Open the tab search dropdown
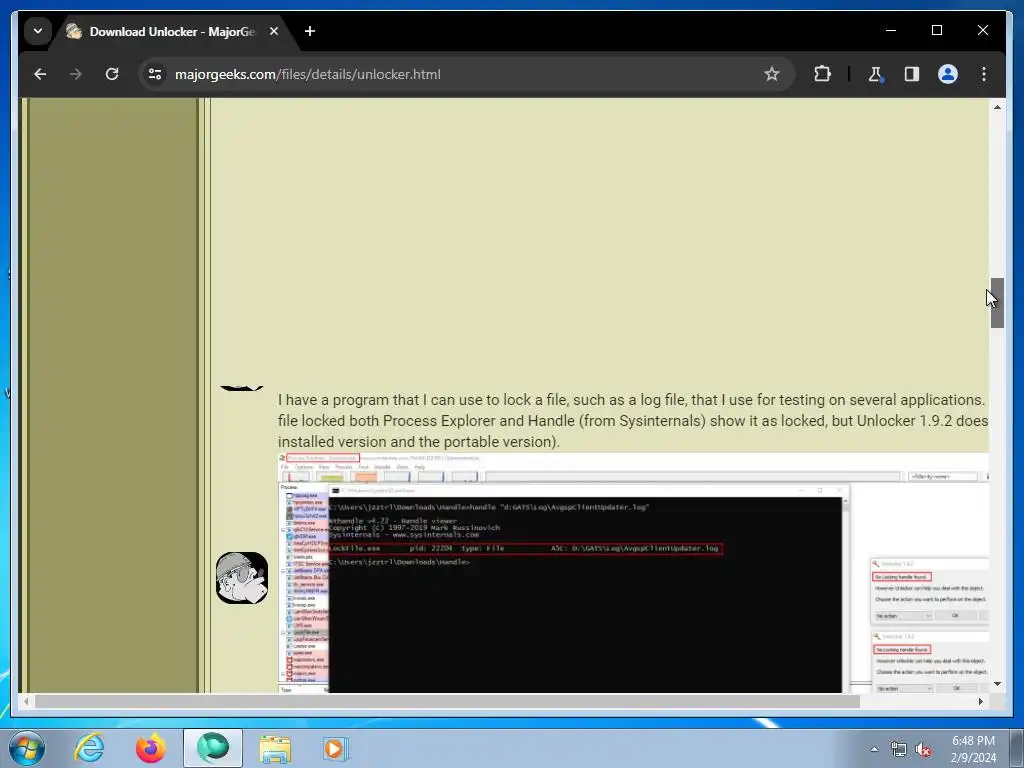 pos(38,31)
